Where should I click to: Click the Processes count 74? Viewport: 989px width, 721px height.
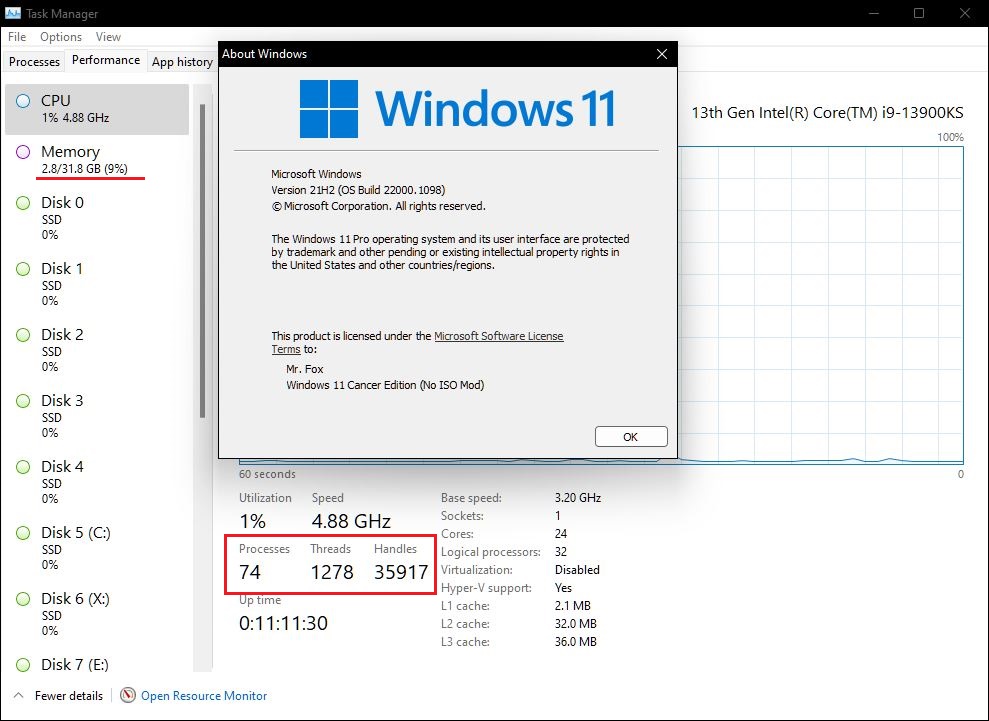250,572
